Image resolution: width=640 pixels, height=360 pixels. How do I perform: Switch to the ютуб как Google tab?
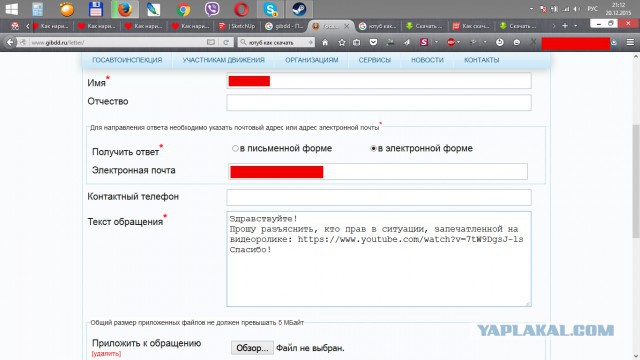click(x=378, y=26)
